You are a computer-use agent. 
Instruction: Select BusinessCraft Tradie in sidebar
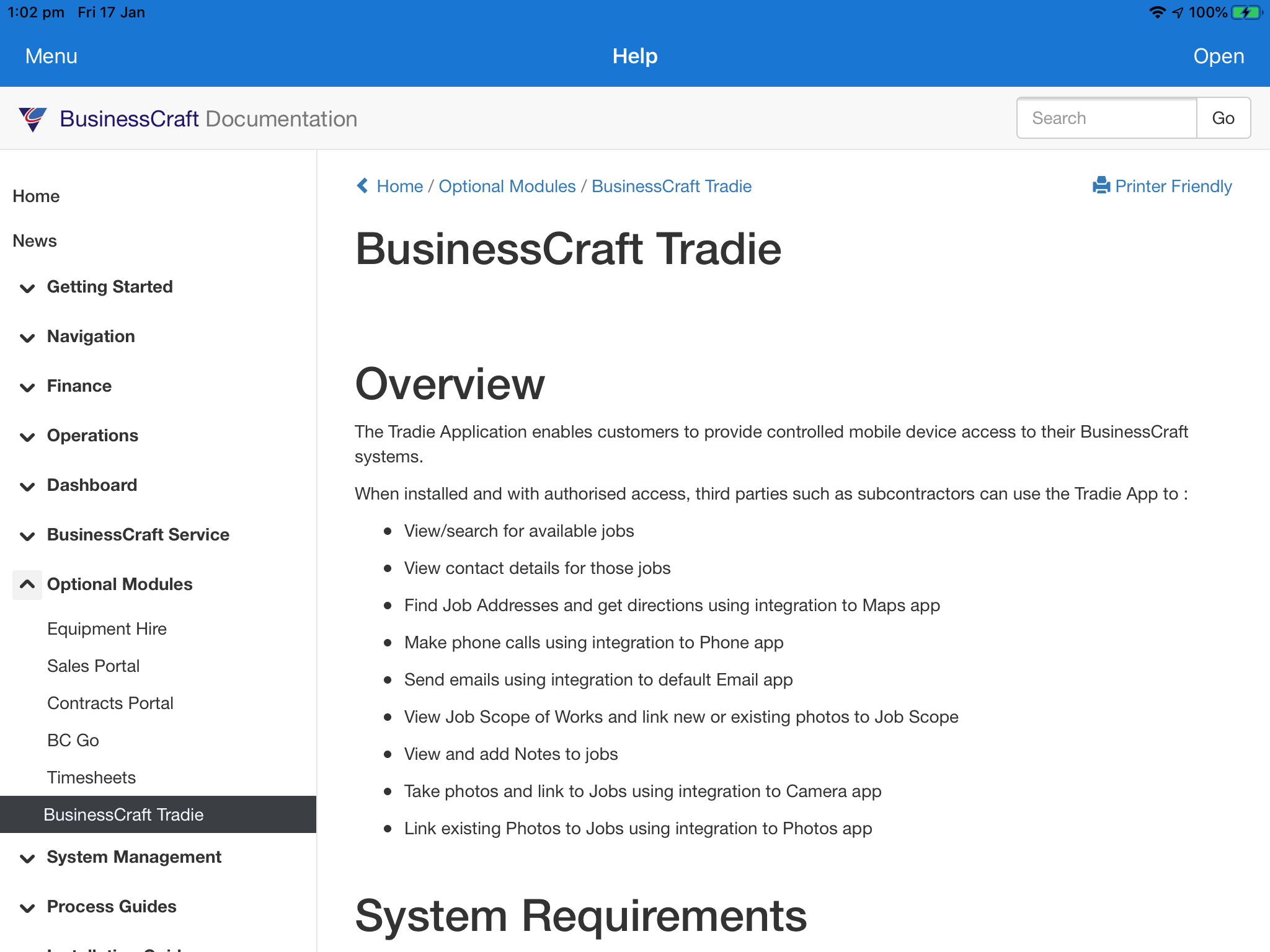pos(158,814)
